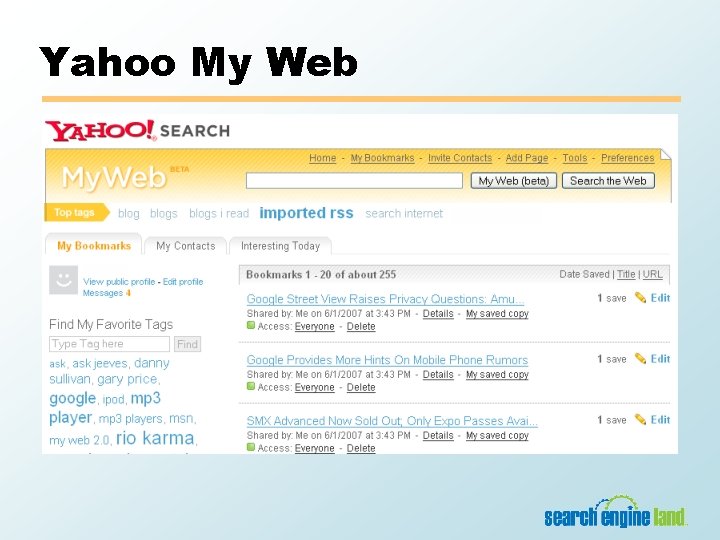Click green access icon on SMX Advanced bookmark
Viewport: 720px width, 540px height.
251,447
